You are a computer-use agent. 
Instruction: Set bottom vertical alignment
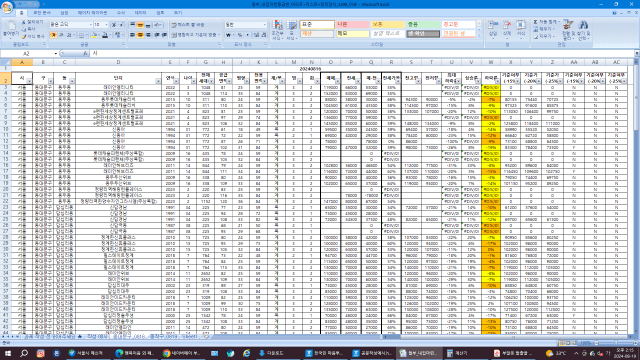(148, 25)
